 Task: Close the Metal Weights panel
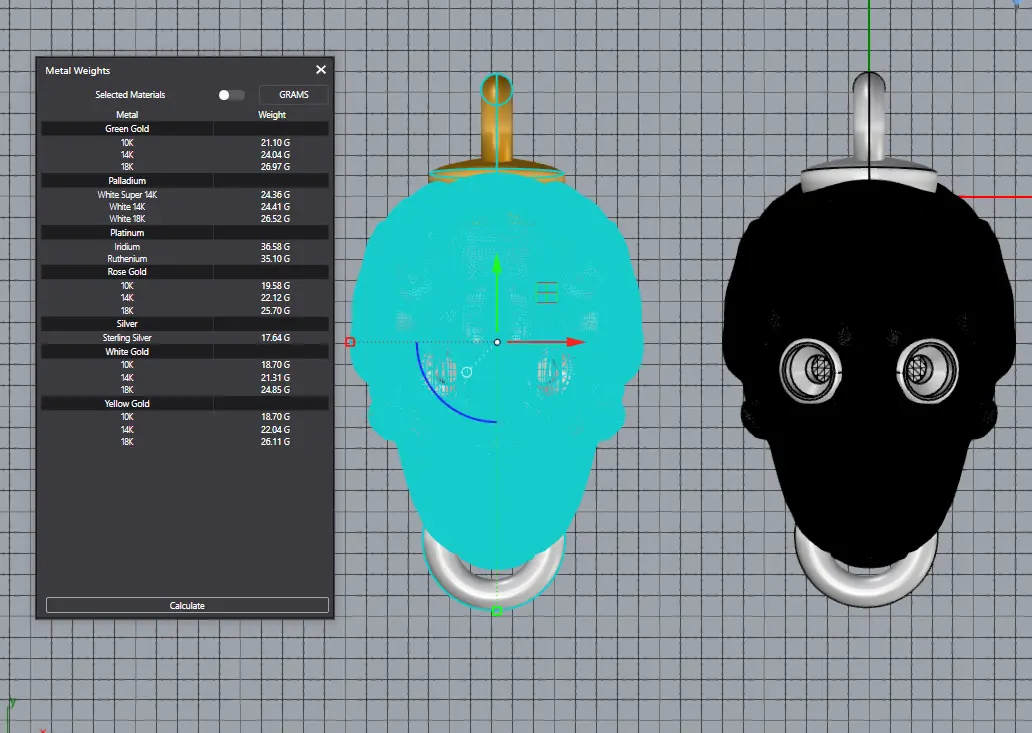[x=321, y=70]
